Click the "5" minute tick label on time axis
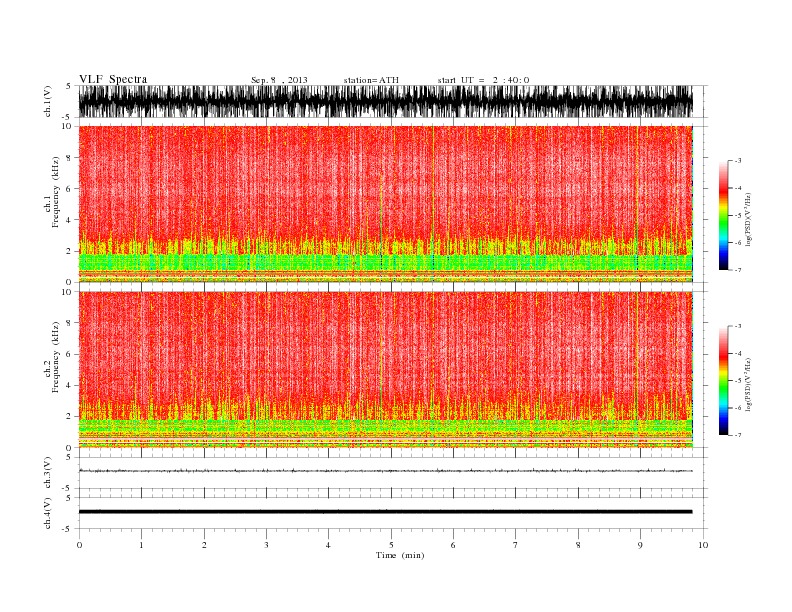The width and height of the screenshot is (792, 612). [391, 545]
